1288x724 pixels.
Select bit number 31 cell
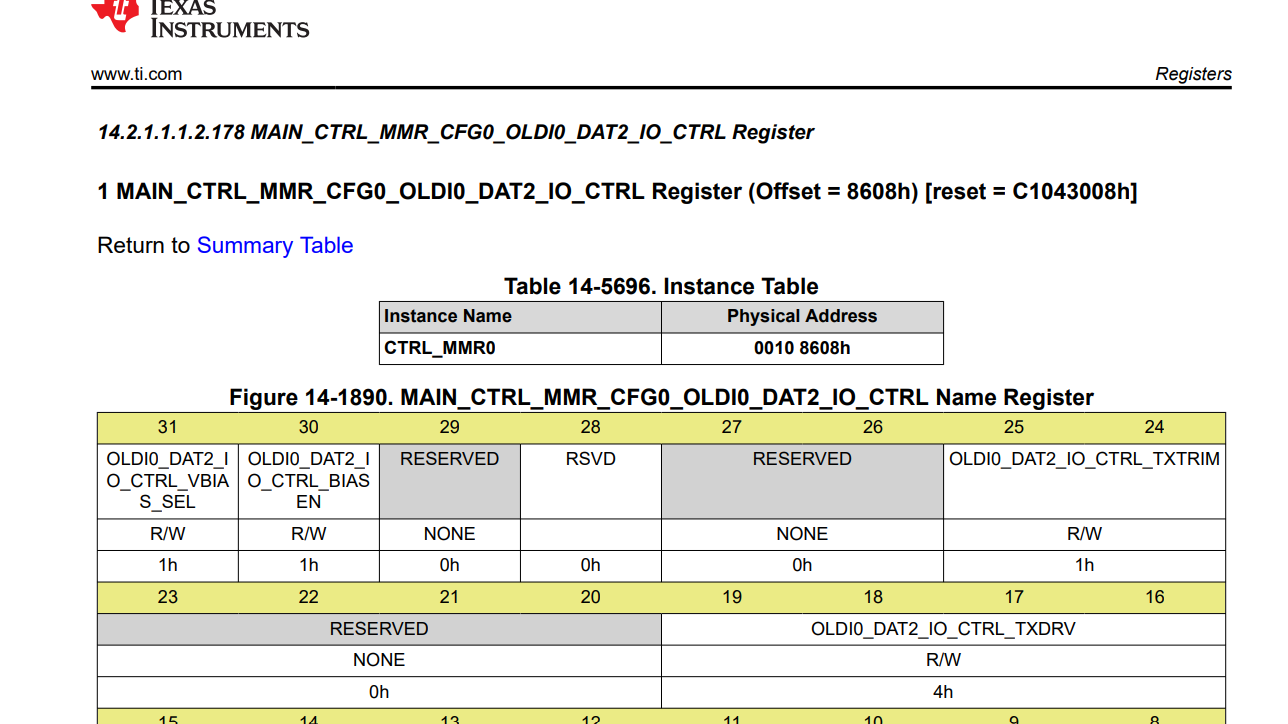[x=168, y=428]
